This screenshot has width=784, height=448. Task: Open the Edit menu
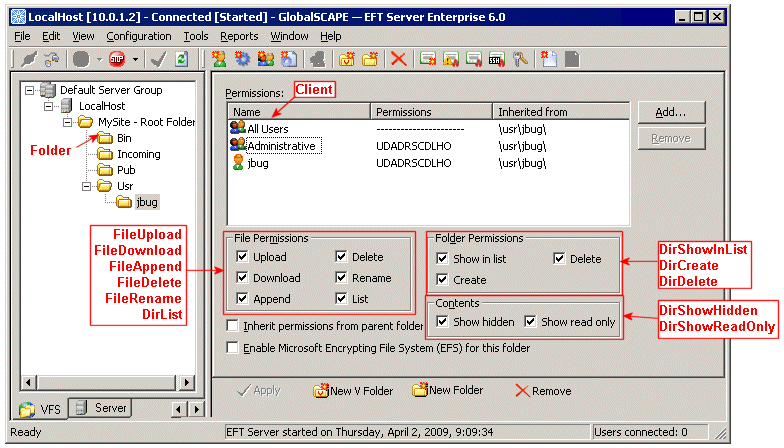(51, 36)
